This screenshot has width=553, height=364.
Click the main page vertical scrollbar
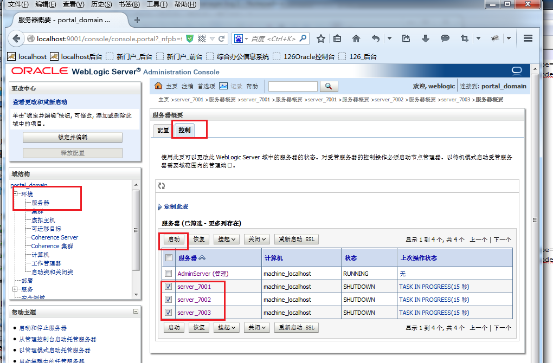coord(535,213)
